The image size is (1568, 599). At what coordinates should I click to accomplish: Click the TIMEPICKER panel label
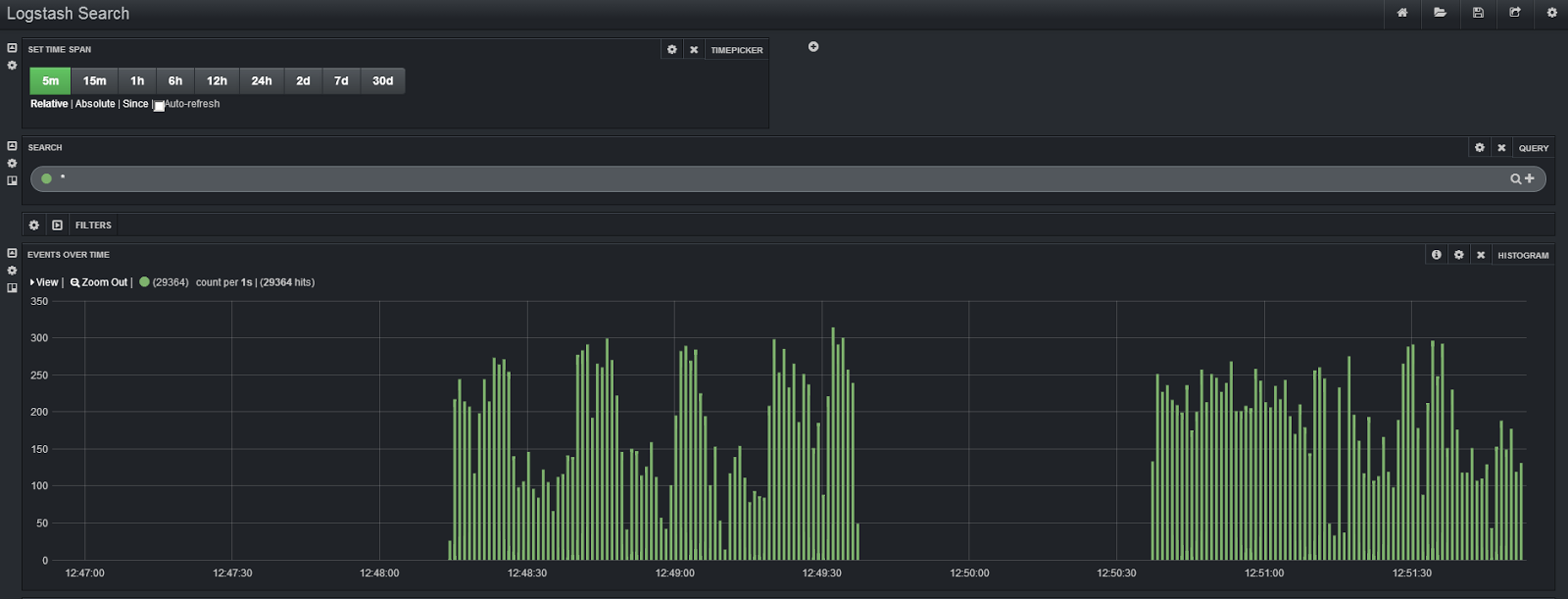point(737,50)
